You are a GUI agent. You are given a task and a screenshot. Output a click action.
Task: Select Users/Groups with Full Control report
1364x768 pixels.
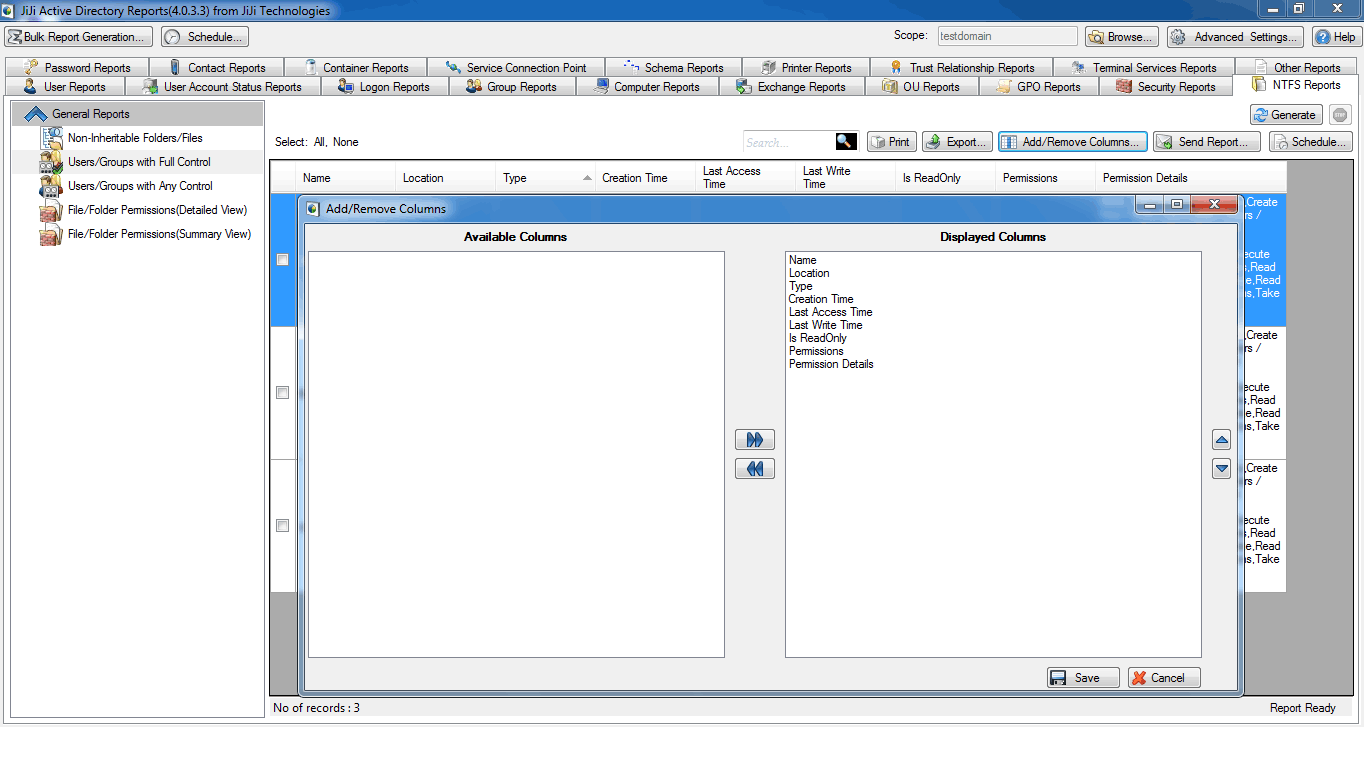[x=139, y=162]
